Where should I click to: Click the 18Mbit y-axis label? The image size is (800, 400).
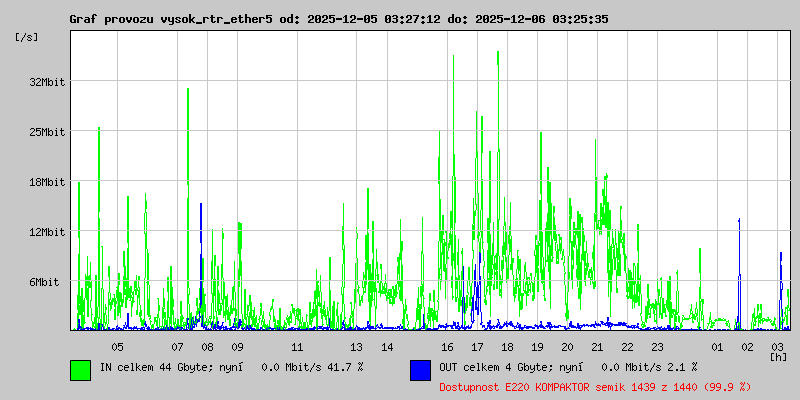(x=47, y=182)
